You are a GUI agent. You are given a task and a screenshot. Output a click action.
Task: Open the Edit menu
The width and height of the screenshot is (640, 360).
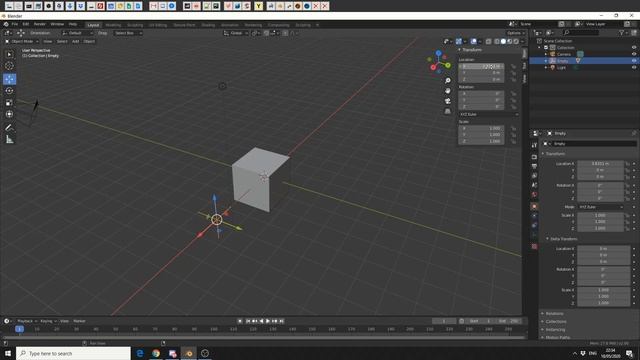click(26, 24)
